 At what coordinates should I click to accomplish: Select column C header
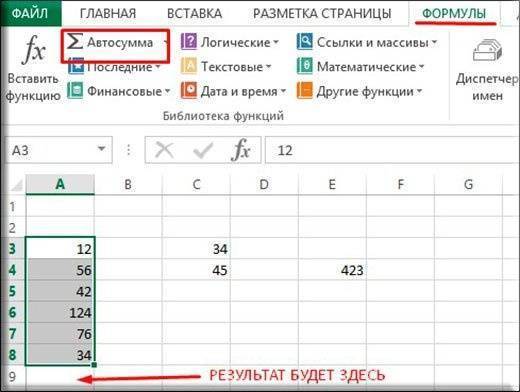point(196,184)
